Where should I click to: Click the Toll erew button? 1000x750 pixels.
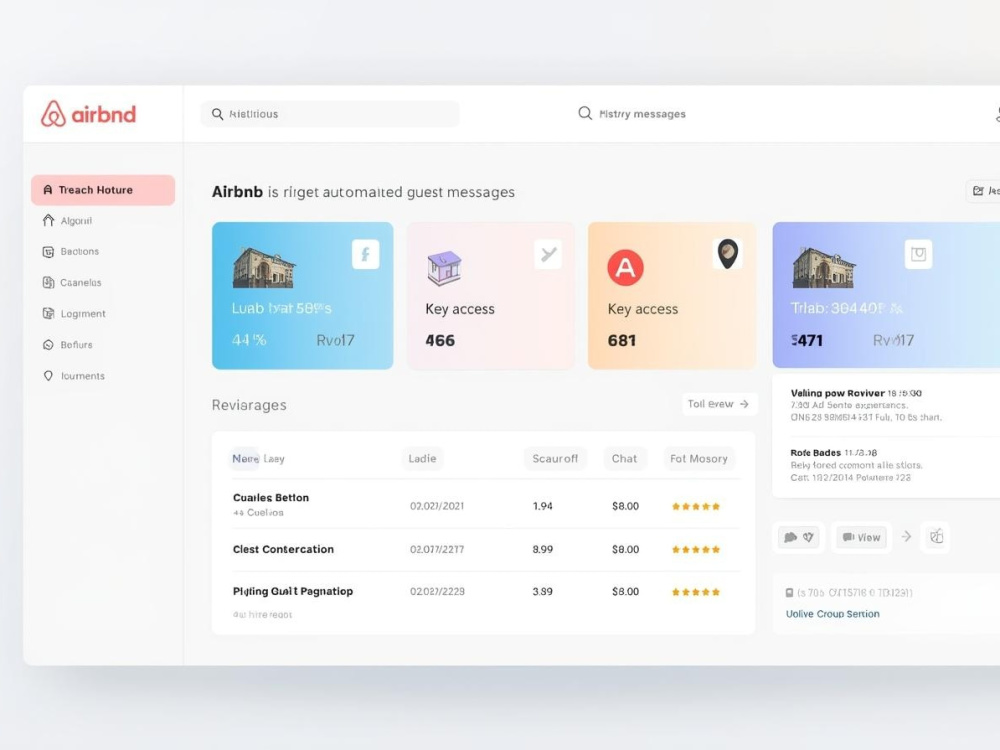[x=719, y=404]
